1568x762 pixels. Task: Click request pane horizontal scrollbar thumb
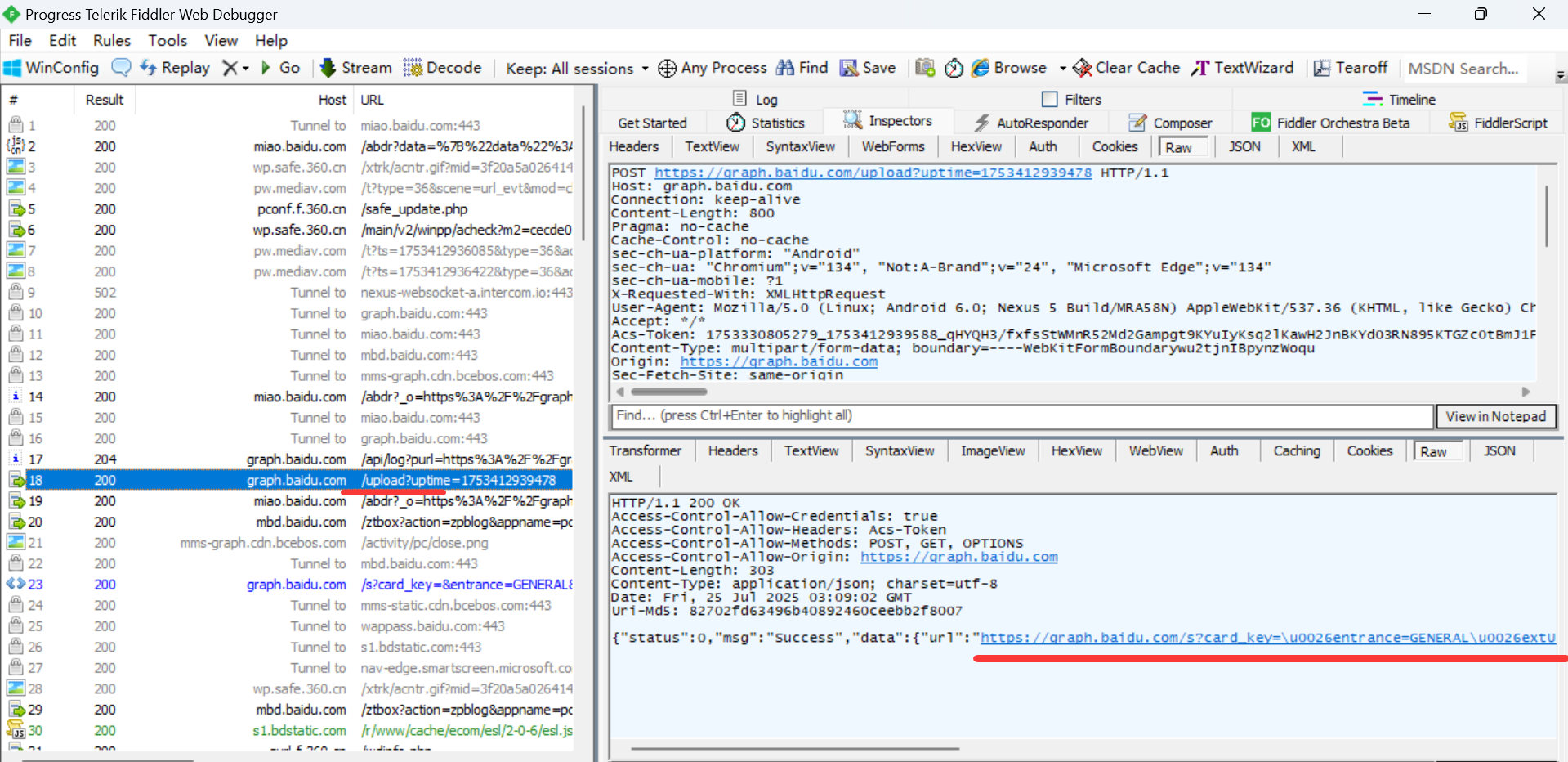coord(669,392)
